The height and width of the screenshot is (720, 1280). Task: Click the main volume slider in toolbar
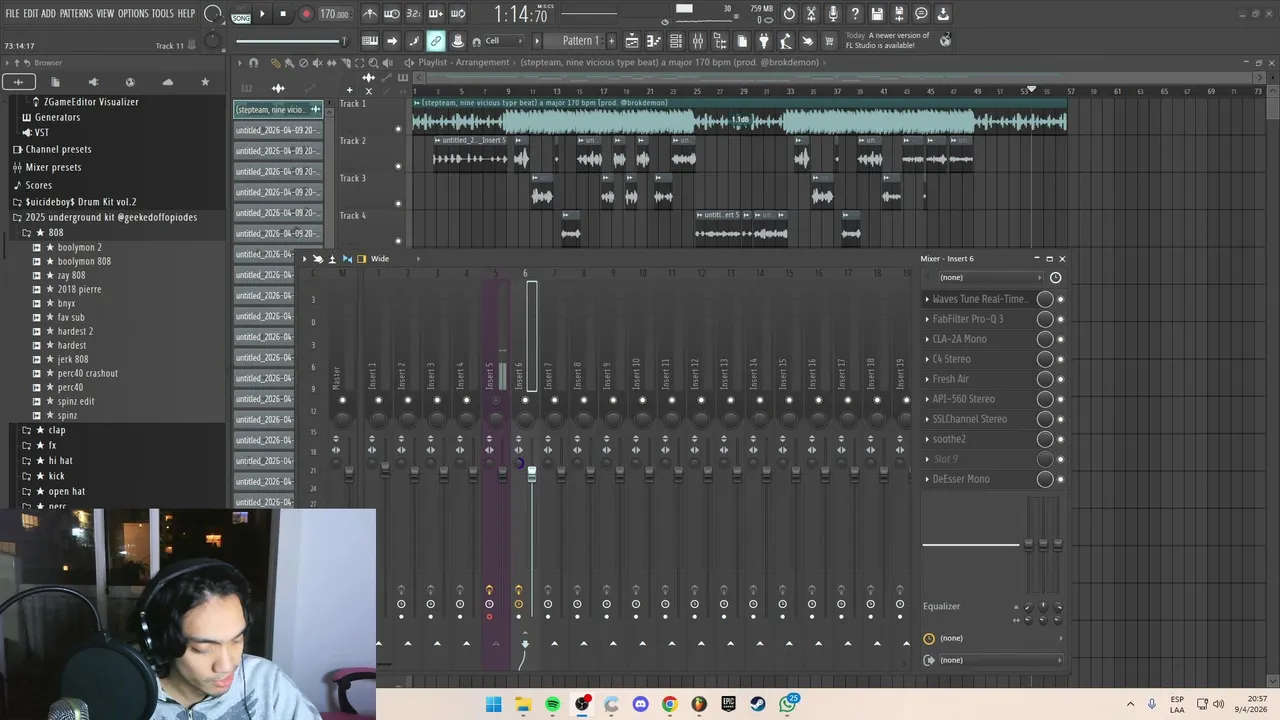click(x=292, y=41)
